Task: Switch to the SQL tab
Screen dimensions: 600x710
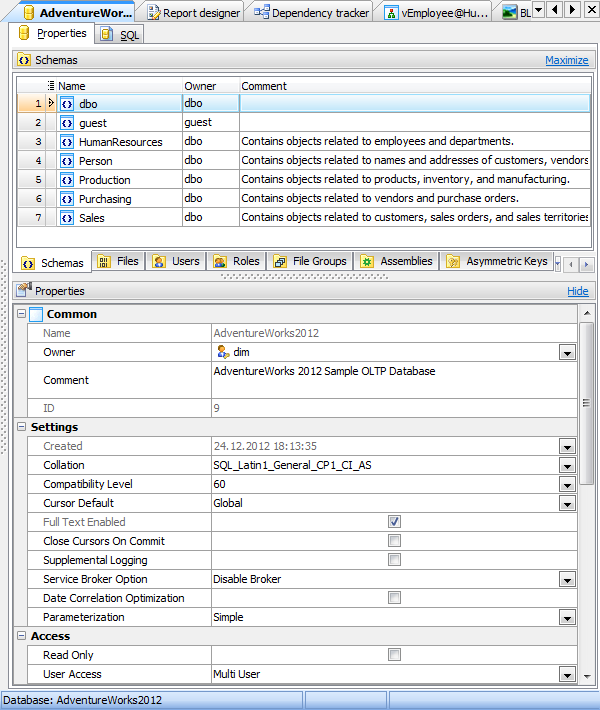Action: coord(121,35)
